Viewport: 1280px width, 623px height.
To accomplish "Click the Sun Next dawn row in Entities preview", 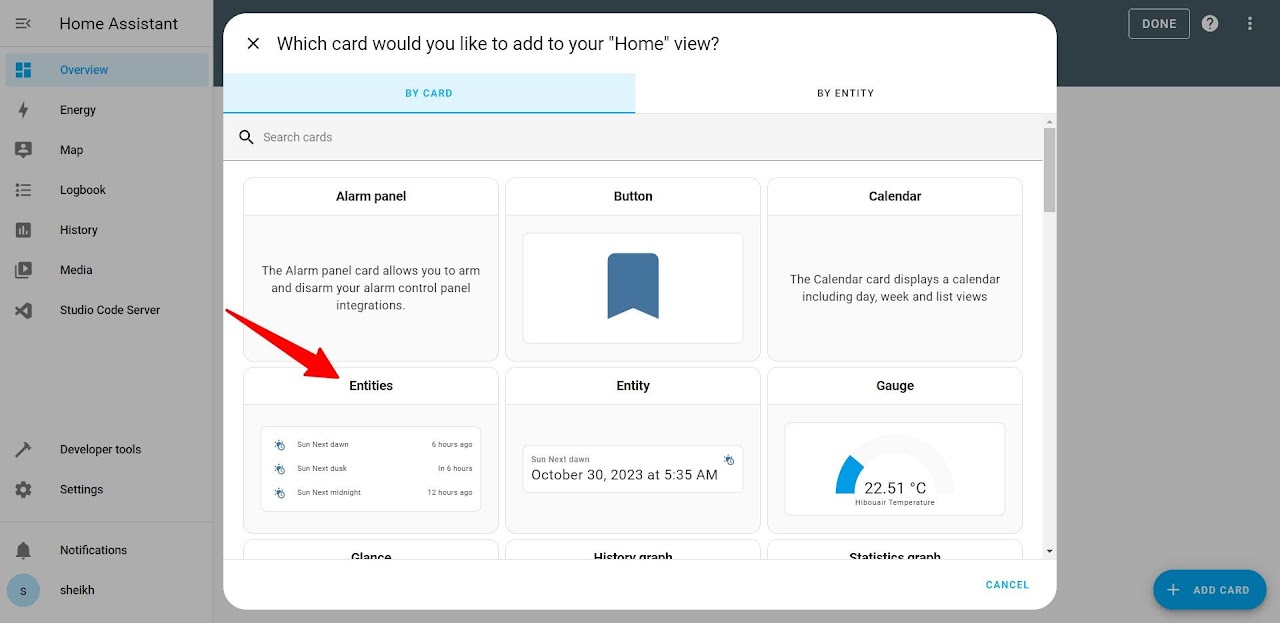I will (371, 444).
